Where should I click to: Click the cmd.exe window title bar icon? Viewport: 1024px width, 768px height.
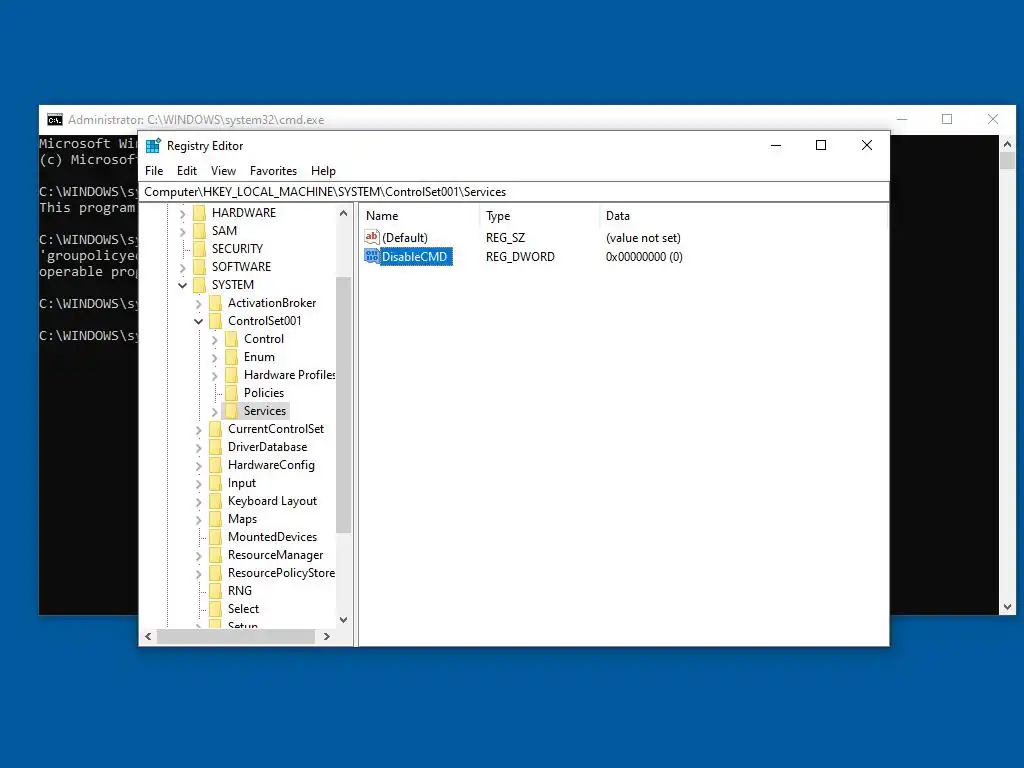point(55,120)
